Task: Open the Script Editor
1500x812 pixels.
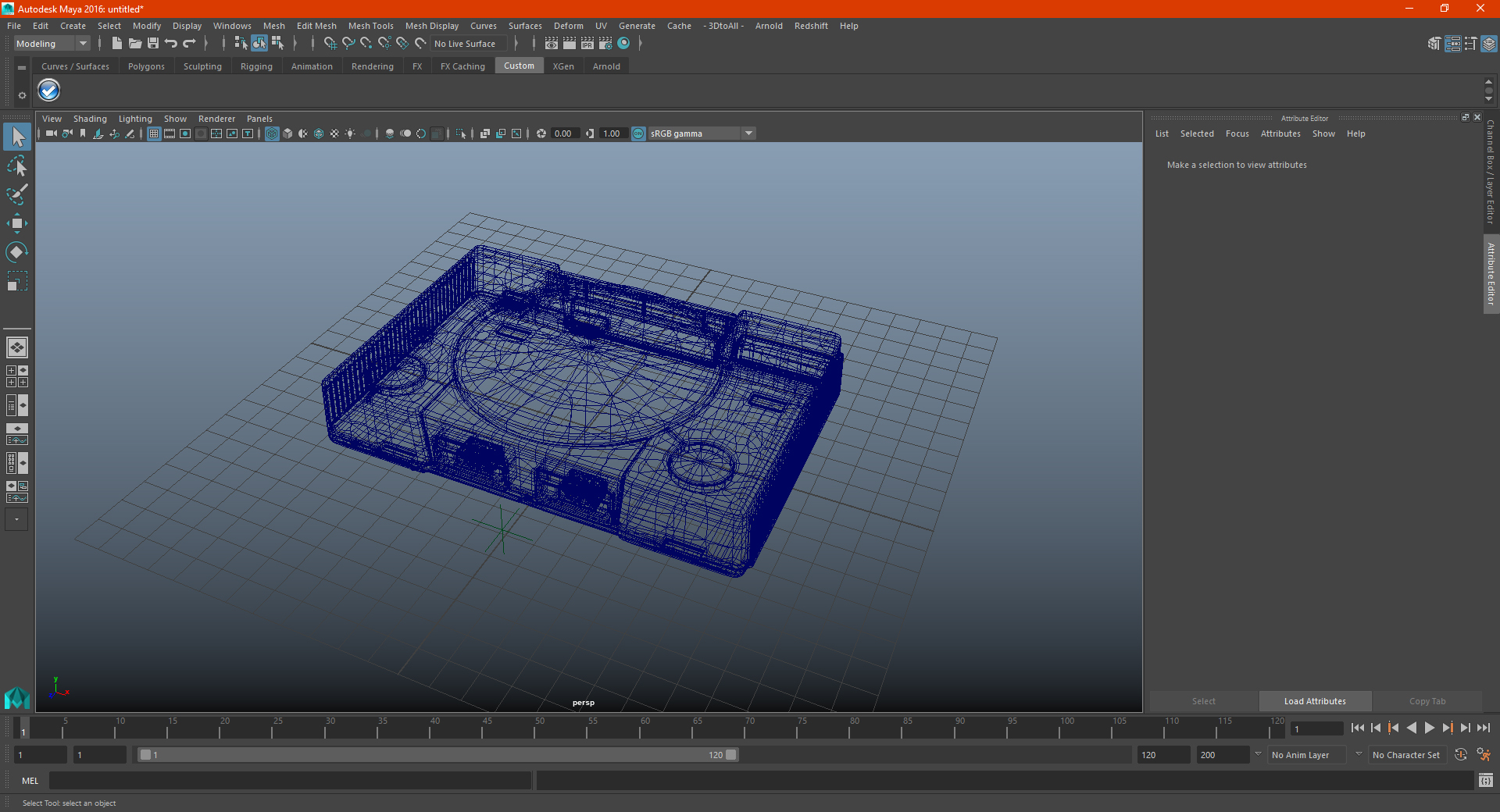Action: [x=1486, y=780]
